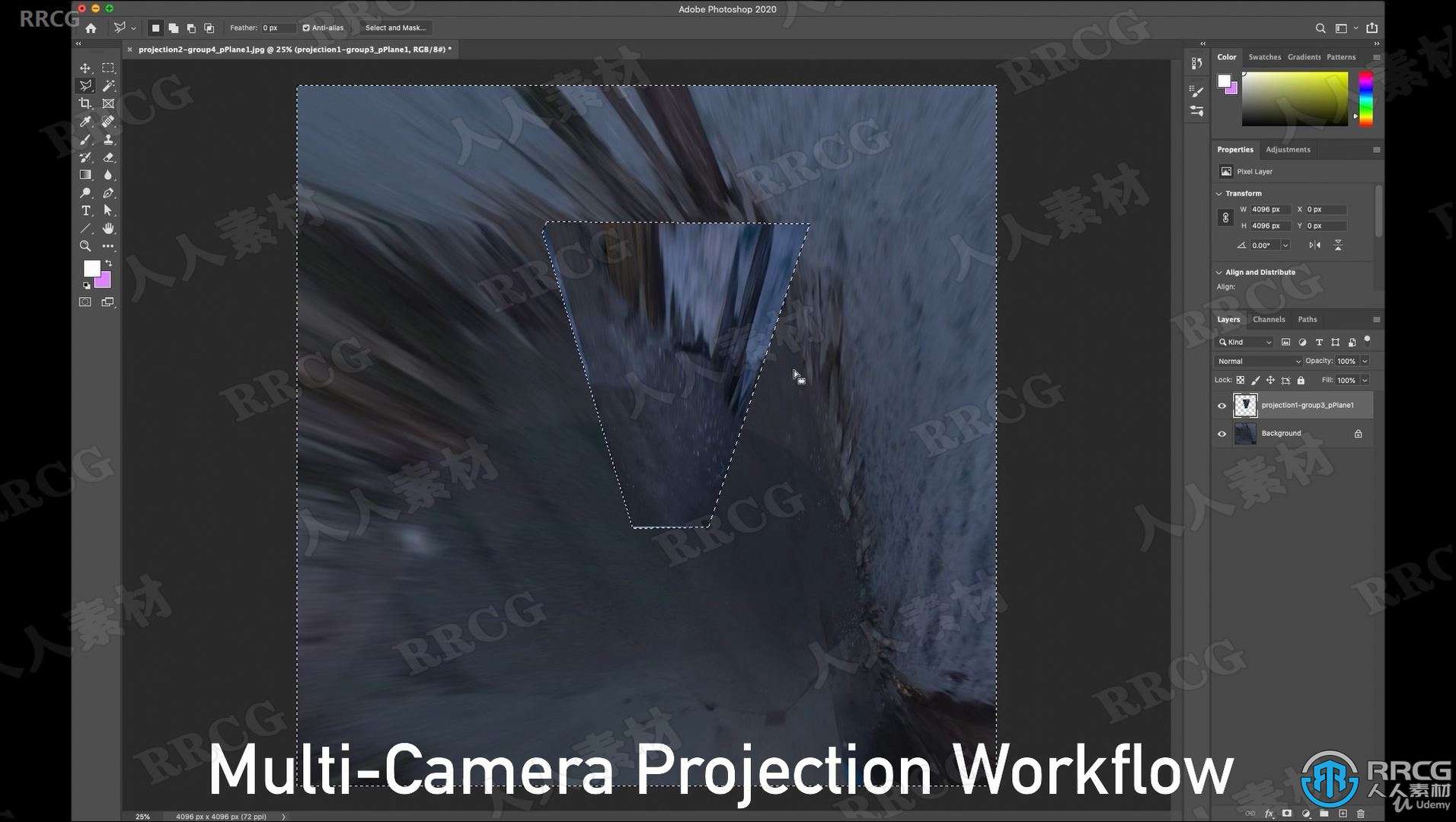Select the Blur tool
Viewport: 1456px width, 822px height.
pos(108,175)
